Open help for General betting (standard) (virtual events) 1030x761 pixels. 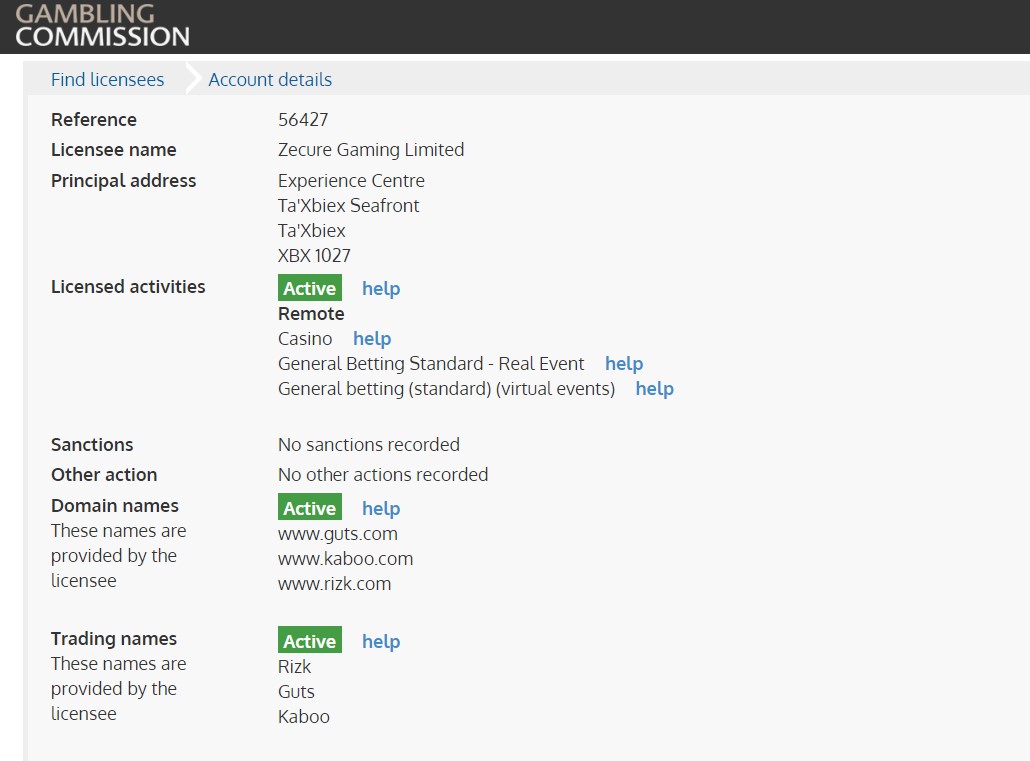click(x=654, y=388)
